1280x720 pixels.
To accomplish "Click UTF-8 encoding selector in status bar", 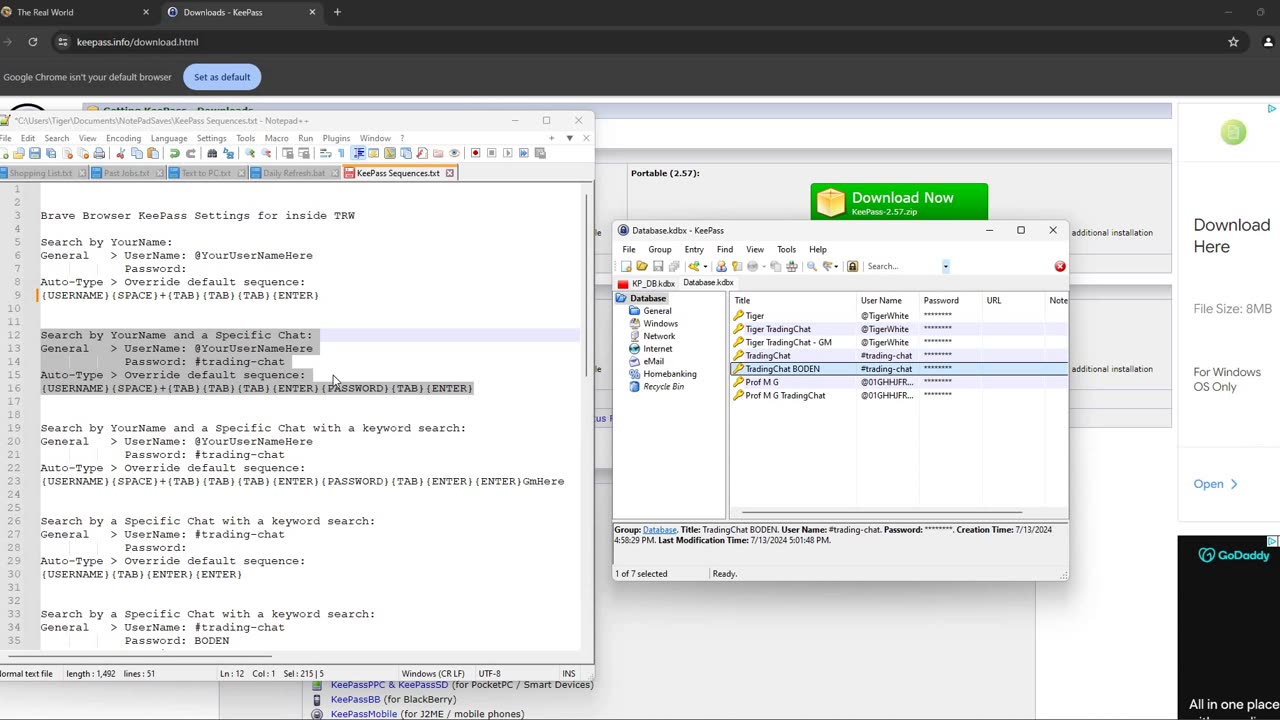I will [489, 673].
